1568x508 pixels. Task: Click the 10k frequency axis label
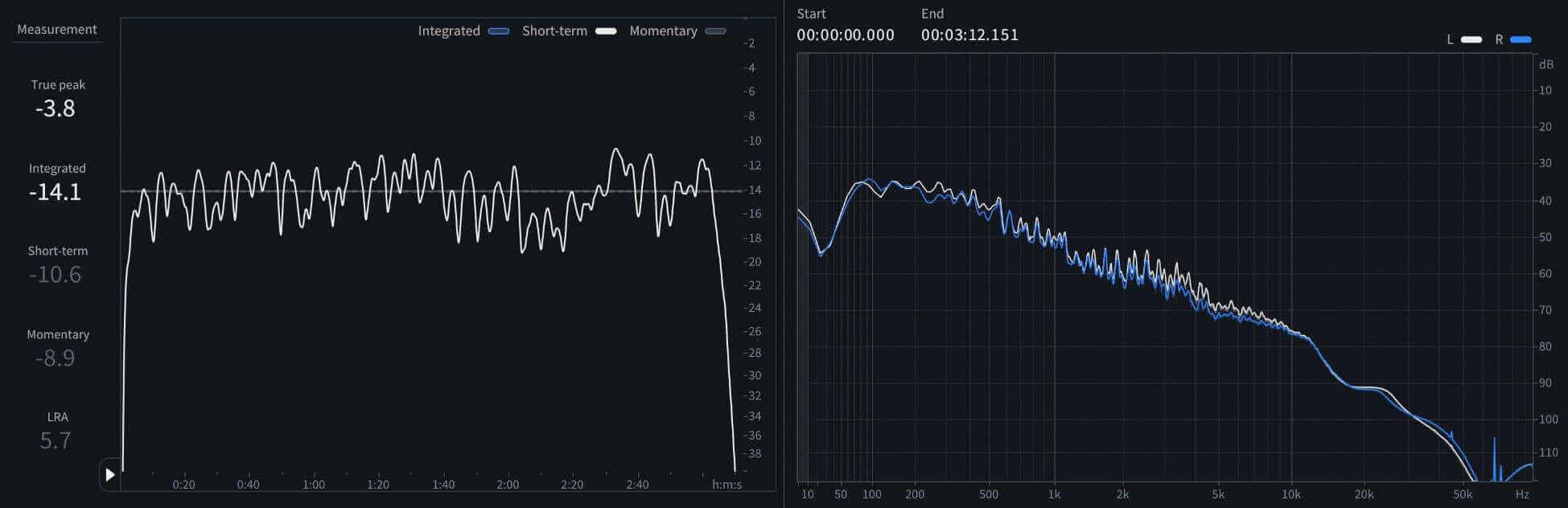(1291, 494)
